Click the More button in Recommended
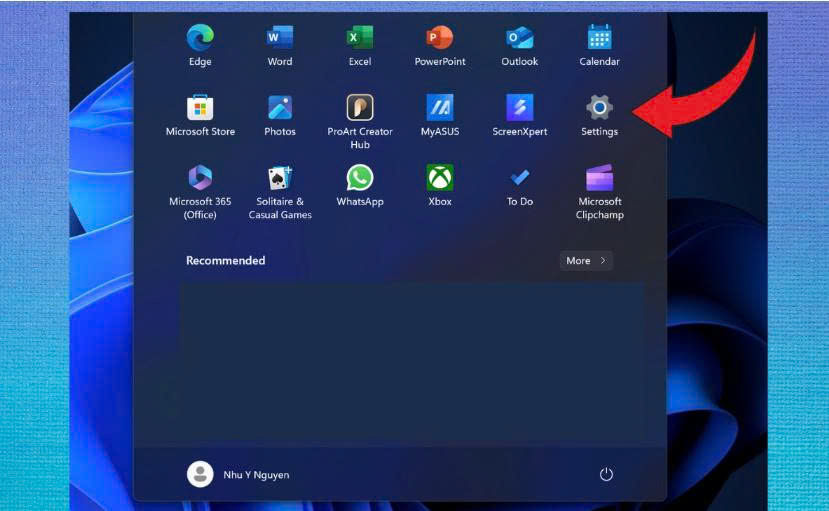 click(586, 261)
